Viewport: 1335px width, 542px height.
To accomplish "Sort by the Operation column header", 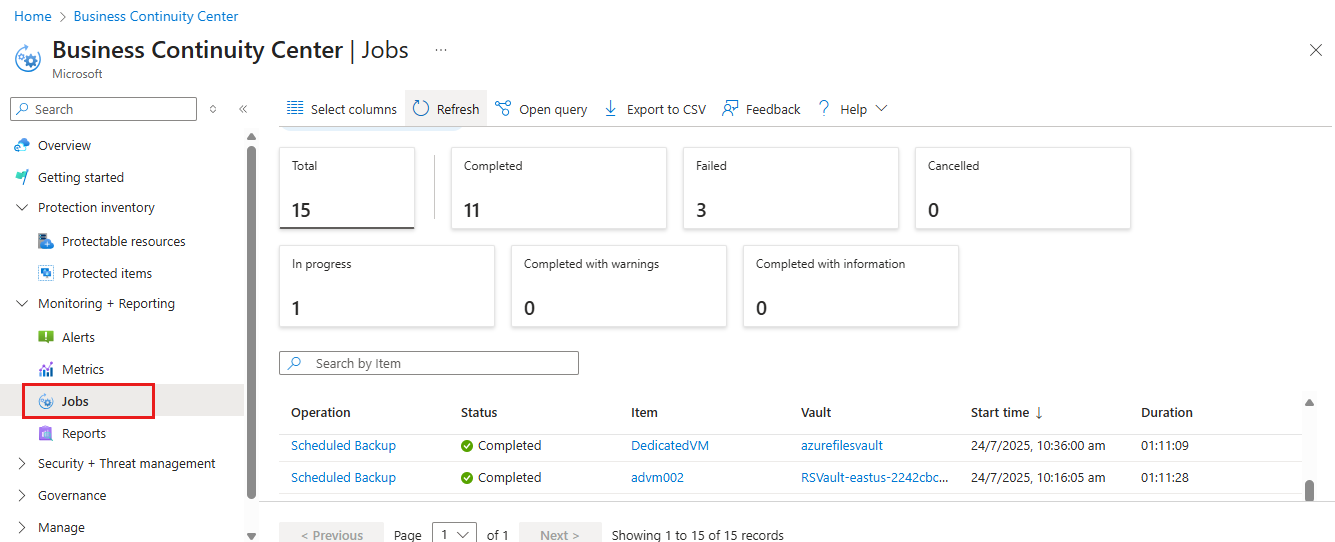I will [321, 413].
